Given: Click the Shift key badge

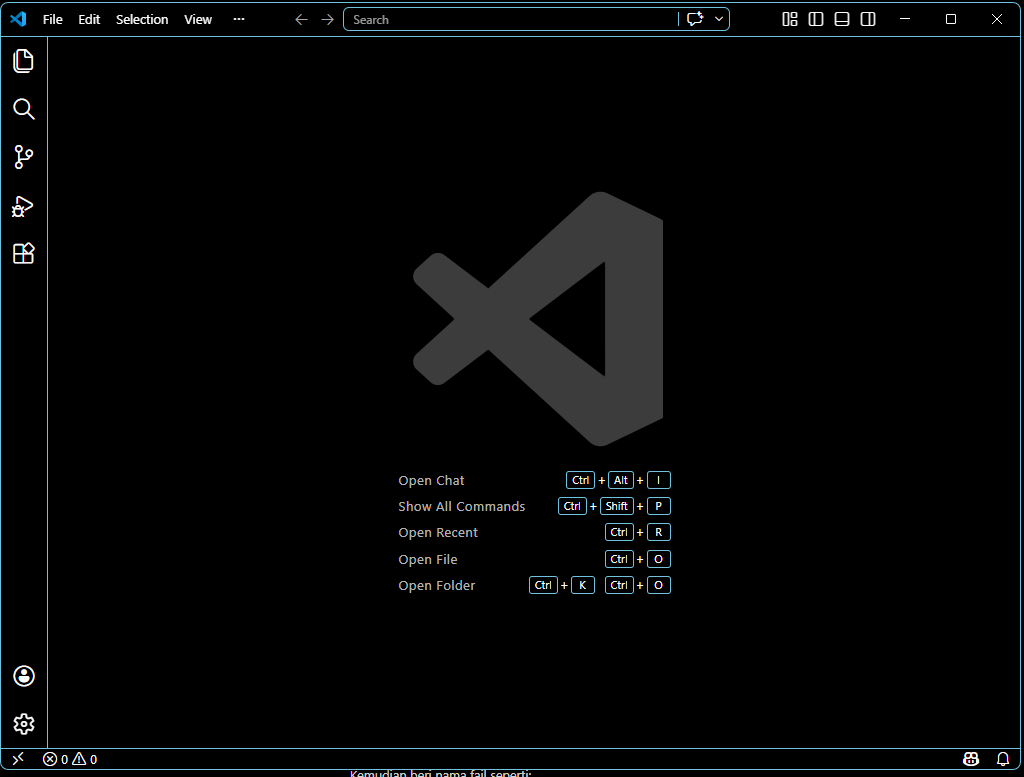Looking at the screenshot, I should pyautogui.click(x=616, y=506).
